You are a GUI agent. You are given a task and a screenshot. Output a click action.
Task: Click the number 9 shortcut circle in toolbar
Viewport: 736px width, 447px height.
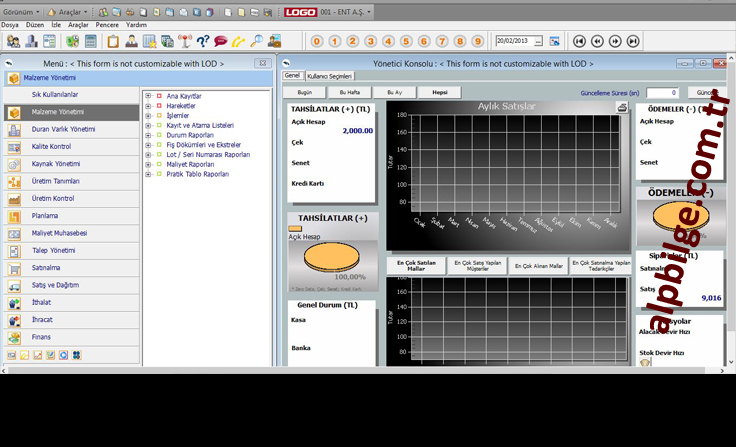pos(479,41)
